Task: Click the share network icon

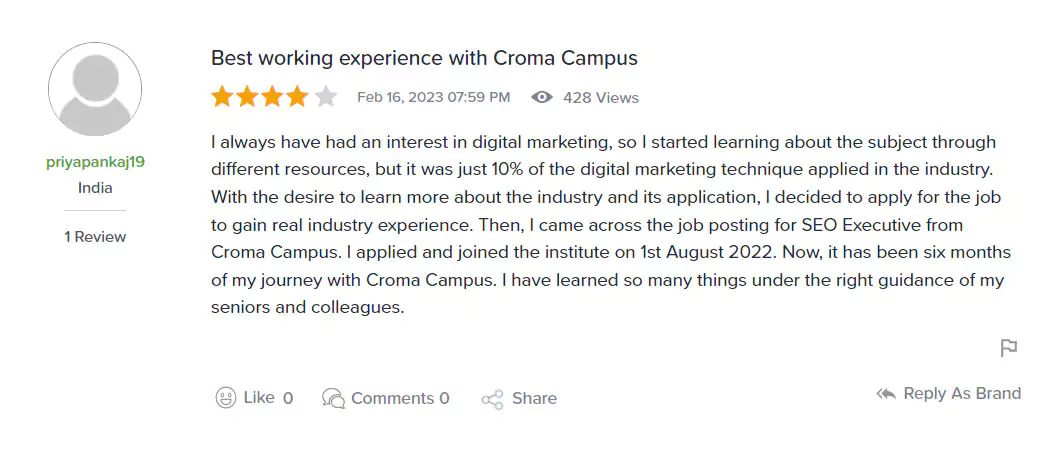Action: tap(492, 399)
